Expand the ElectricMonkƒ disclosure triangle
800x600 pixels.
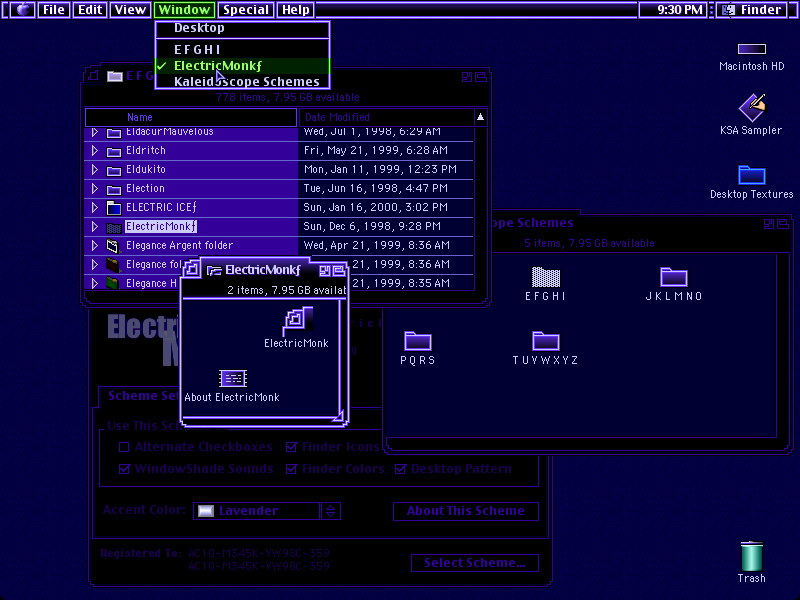tap(94, 227)
